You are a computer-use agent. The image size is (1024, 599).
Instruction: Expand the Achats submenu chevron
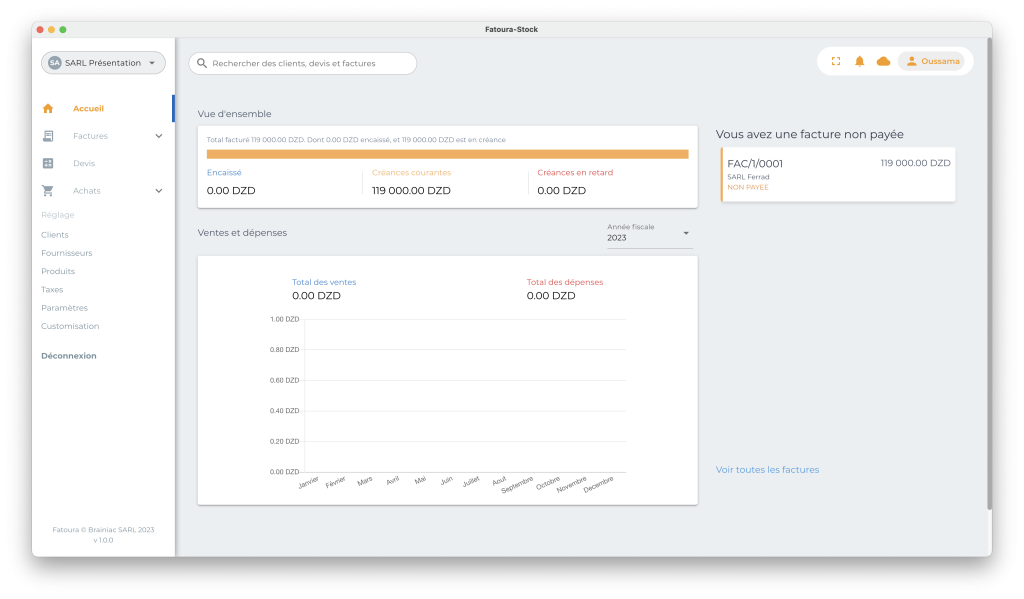[158, 190]
